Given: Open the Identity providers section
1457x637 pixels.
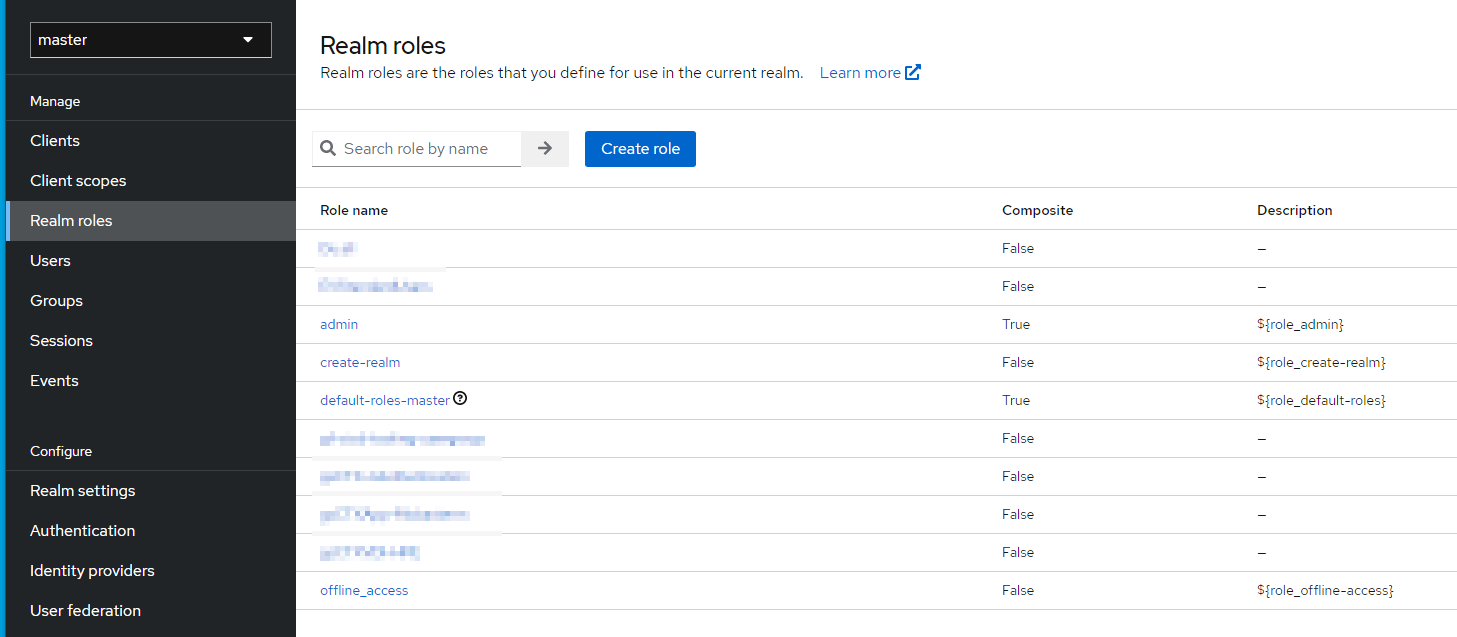Looking at the screenshot, I should pyautogui.click(x=92, y=570).
